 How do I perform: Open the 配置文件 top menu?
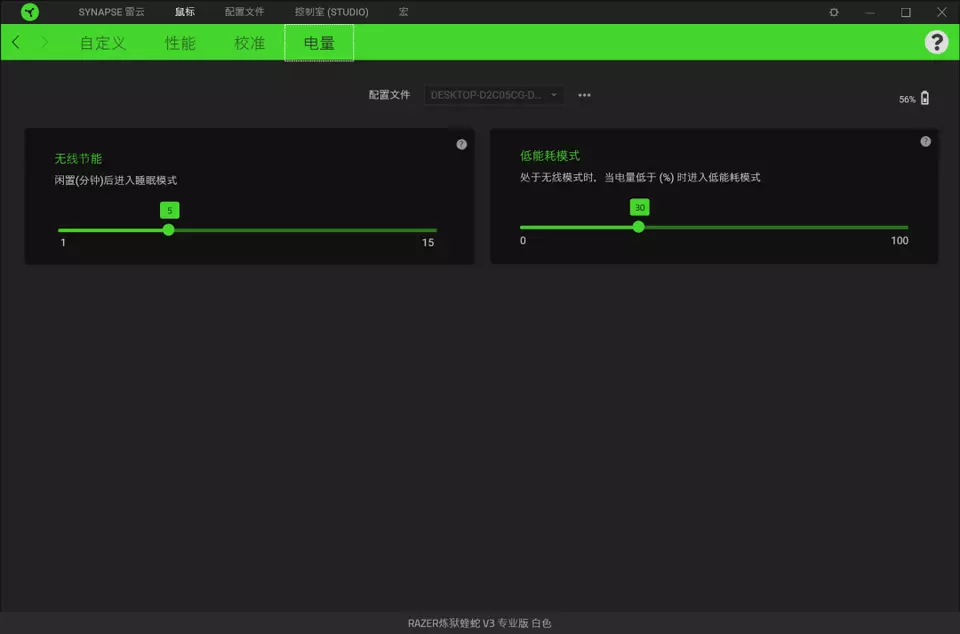(244, 12)
